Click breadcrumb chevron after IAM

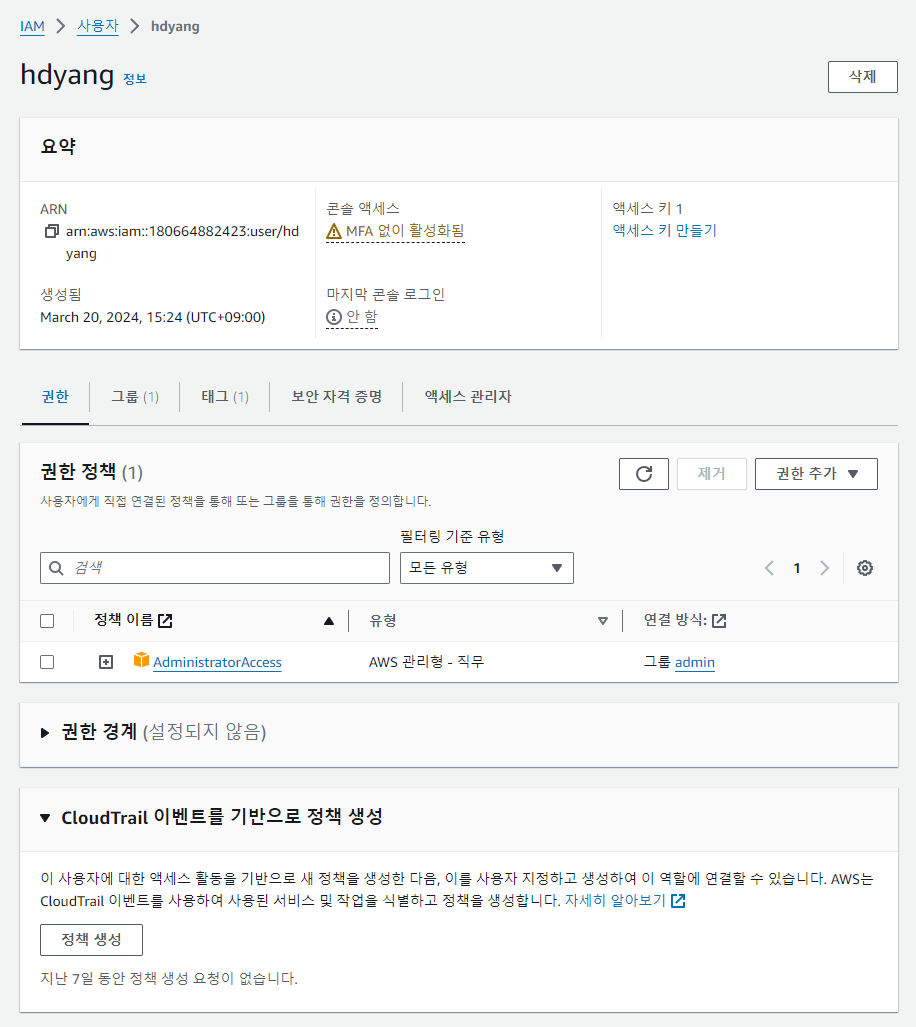(61, 26)
